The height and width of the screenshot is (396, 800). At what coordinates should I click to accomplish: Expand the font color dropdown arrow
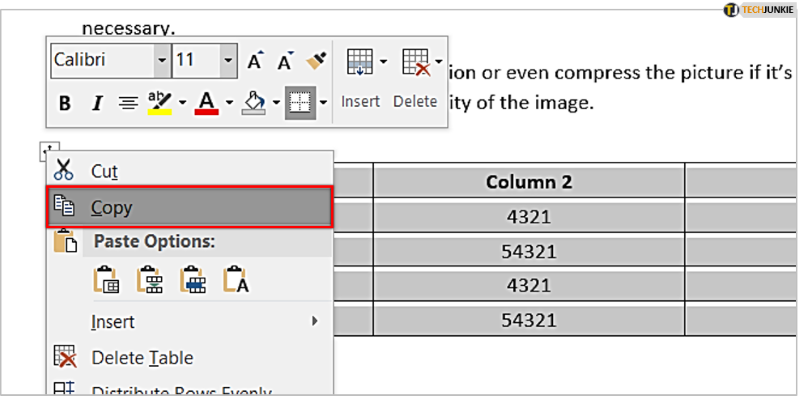229,103
